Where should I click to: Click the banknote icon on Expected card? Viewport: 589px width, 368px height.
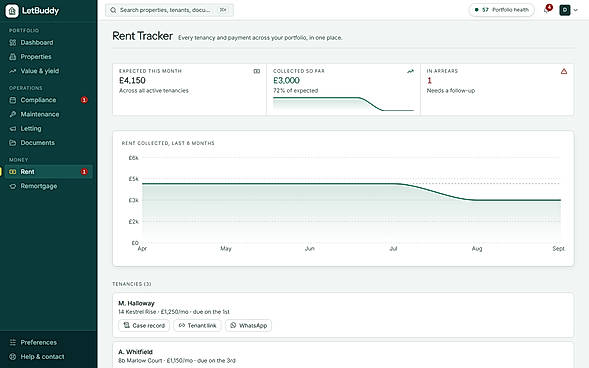[x=257, y=71]
